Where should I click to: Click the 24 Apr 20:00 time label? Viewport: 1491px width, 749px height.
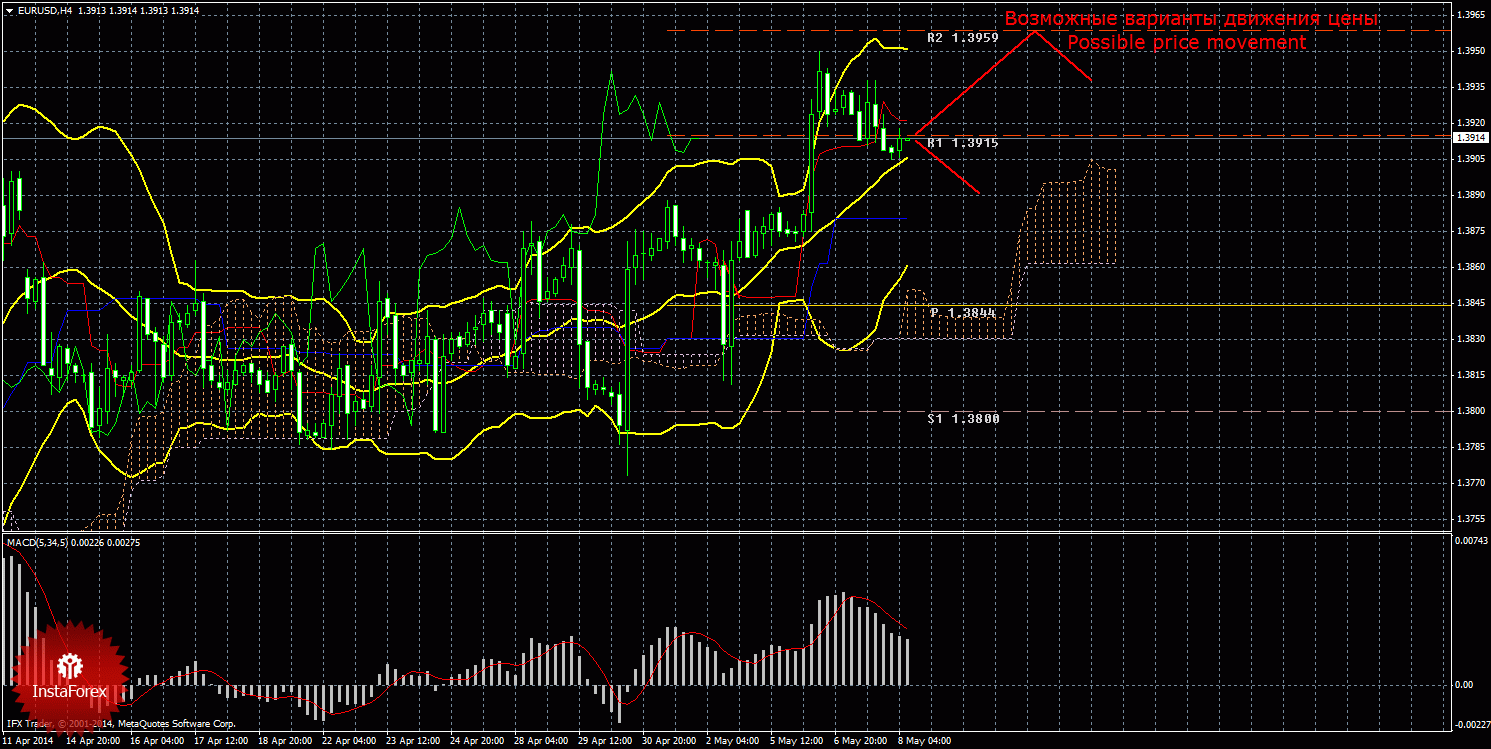click(477, 742)
